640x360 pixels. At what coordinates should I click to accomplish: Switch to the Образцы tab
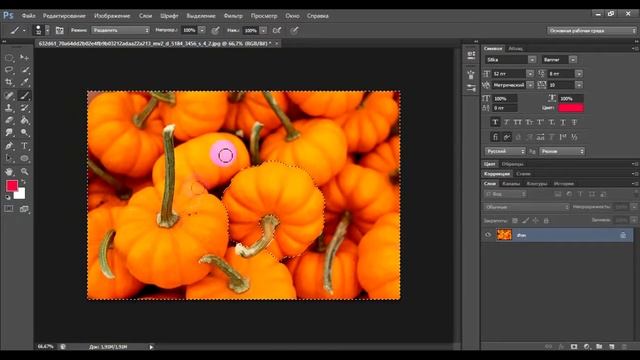[512, 164]
